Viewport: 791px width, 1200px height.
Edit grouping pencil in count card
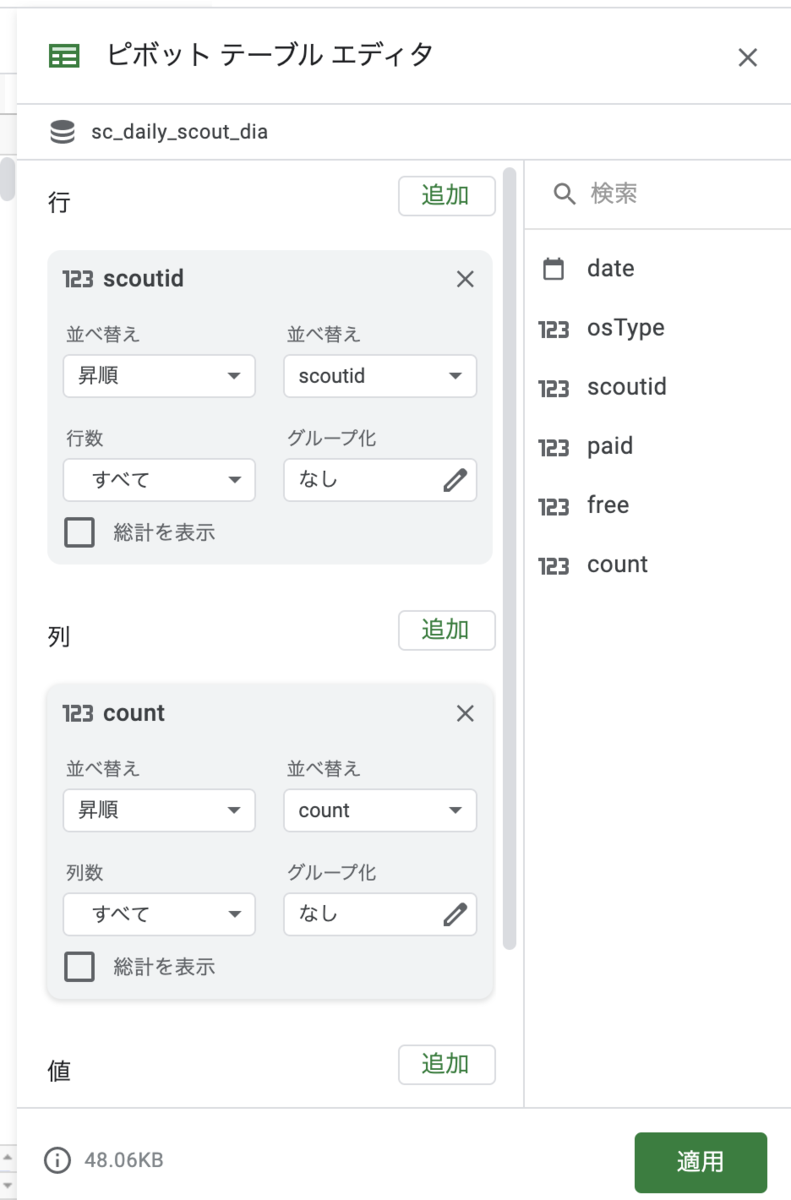coord(455,914)
